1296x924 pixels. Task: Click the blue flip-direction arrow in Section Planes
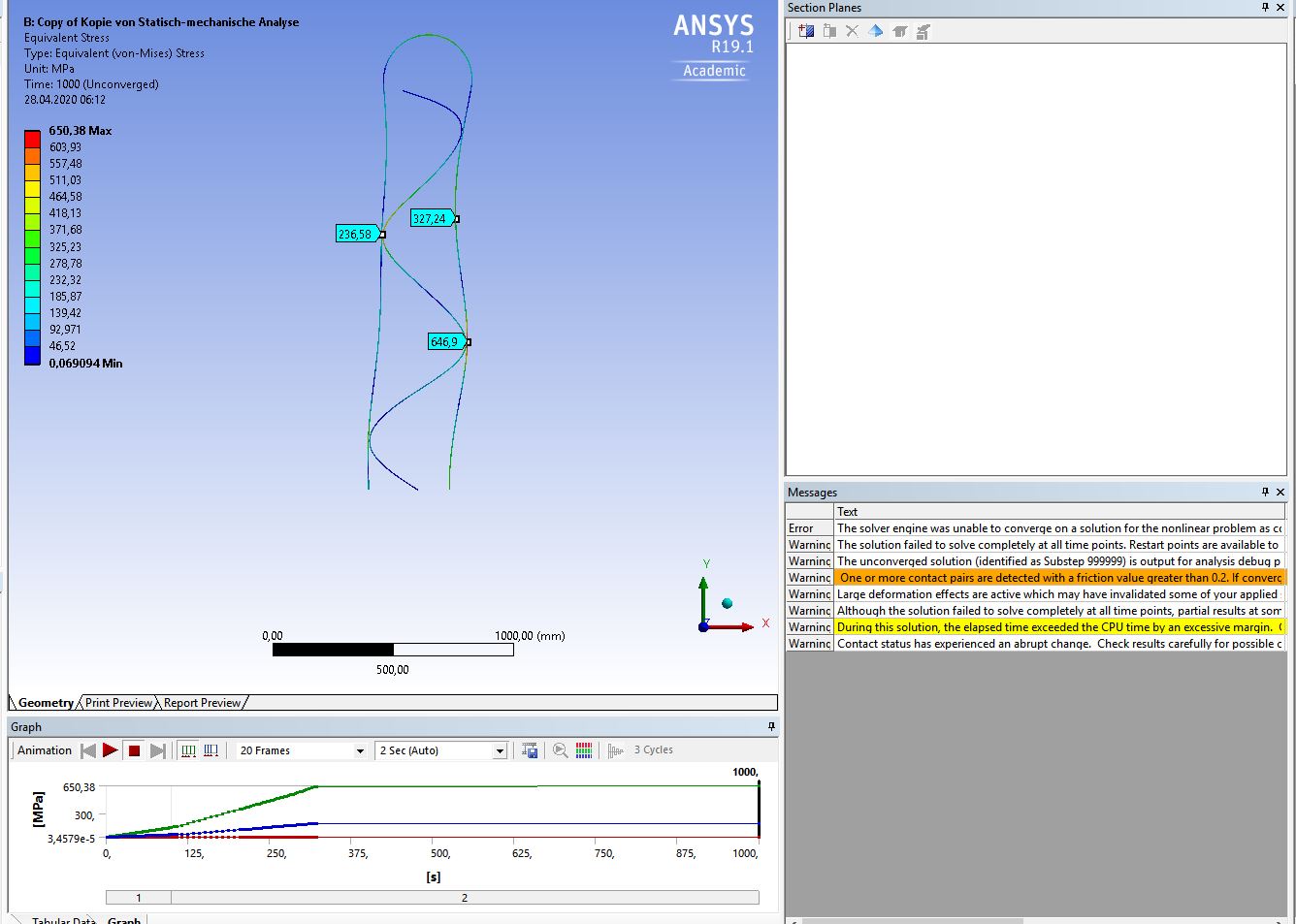click(x=874, y=30)
